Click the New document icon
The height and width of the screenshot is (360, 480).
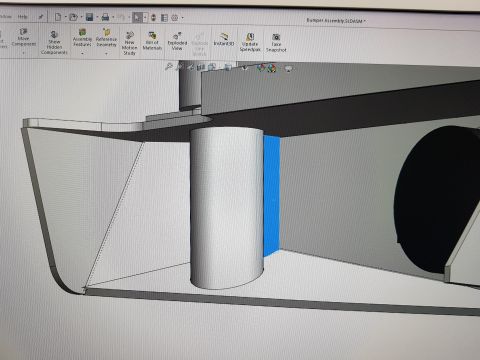tap(58, 17)
